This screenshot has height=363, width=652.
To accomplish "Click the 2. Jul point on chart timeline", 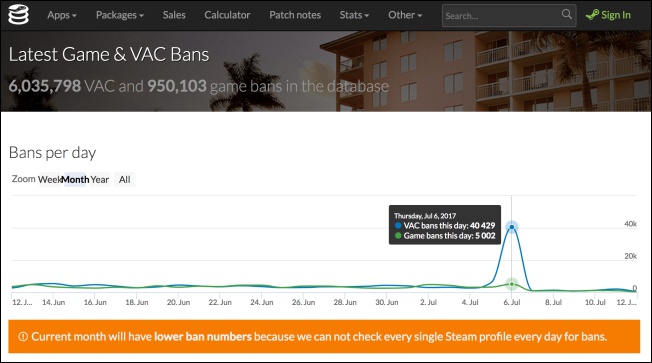I will tap(428, 302).
